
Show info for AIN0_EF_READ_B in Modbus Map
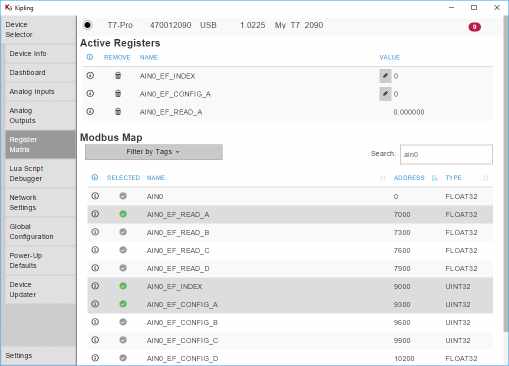click(95, 232)
